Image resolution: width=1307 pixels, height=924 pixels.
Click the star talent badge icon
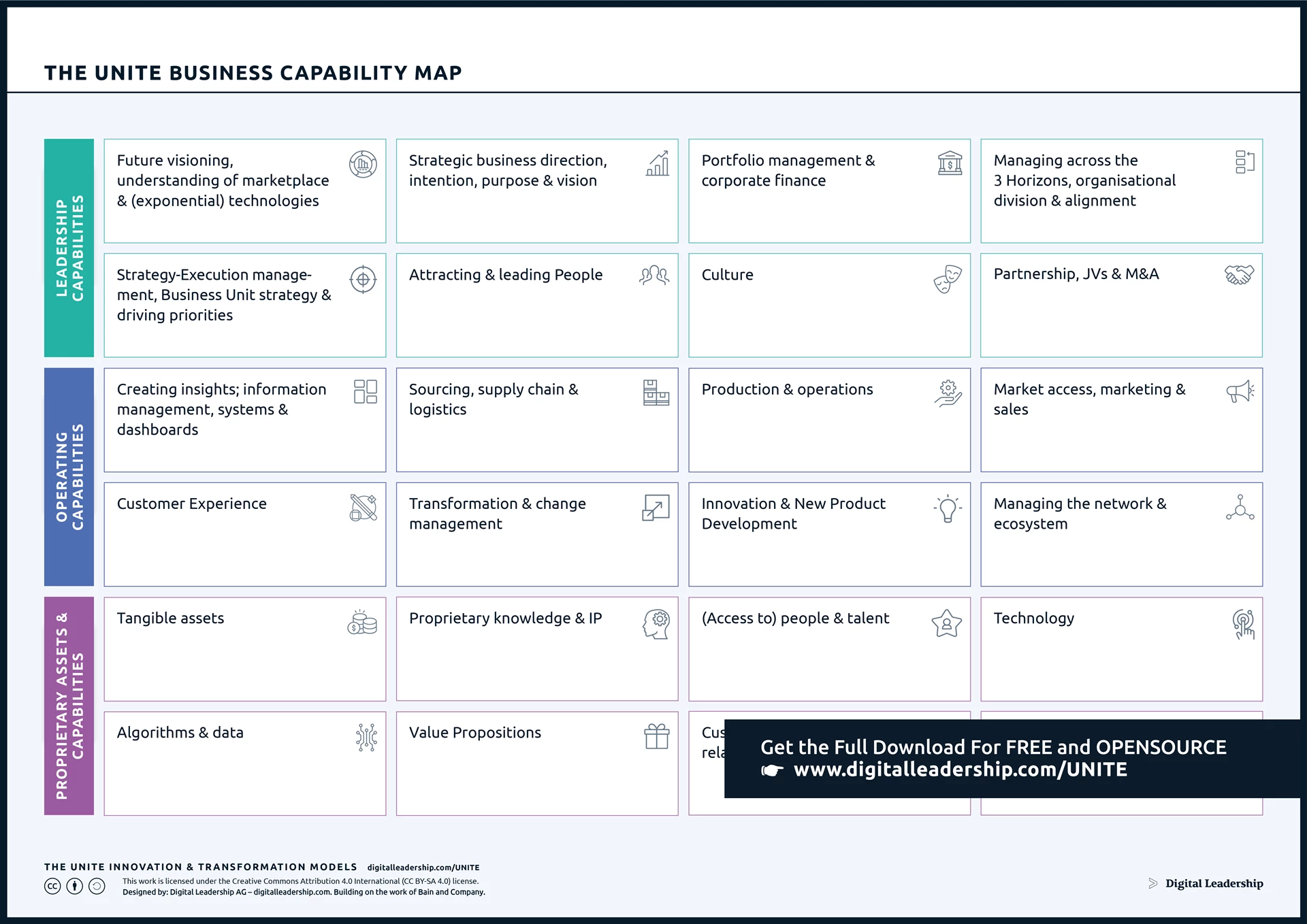click(946, 623)
